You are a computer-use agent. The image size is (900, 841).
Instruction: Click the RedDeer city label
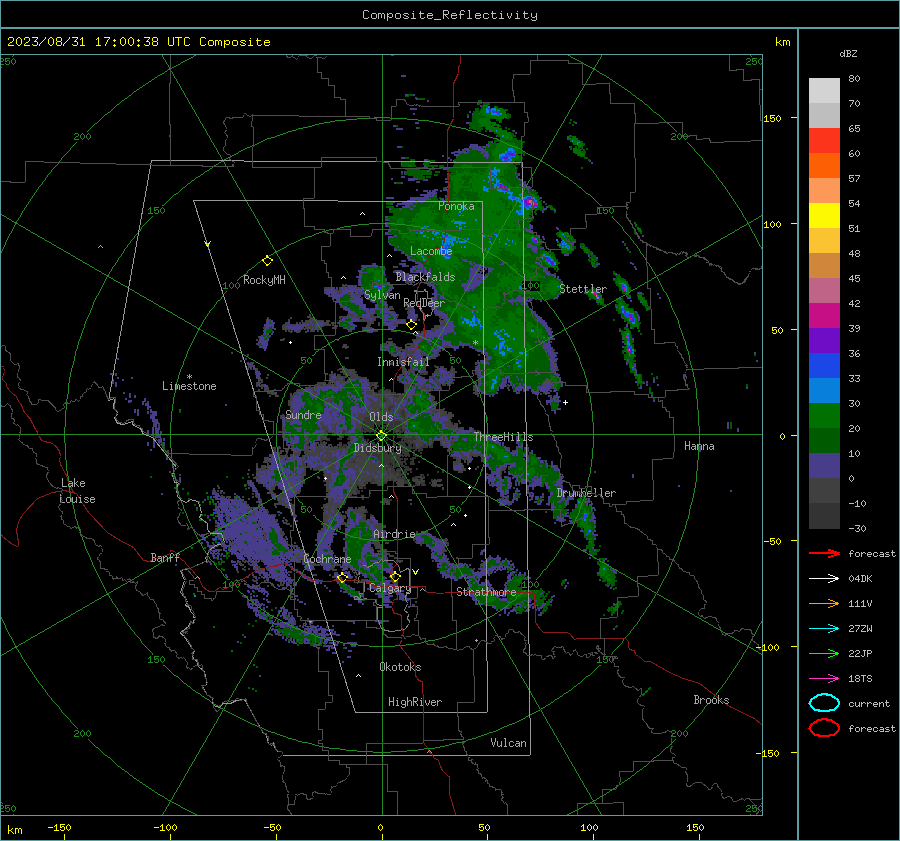pos(424,303)
